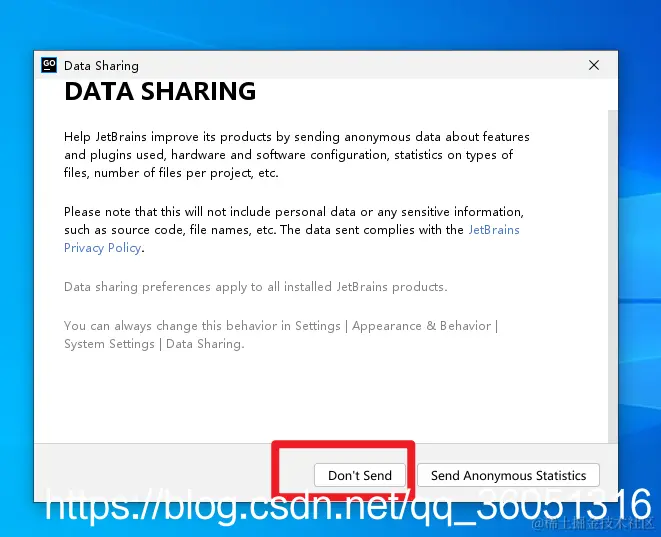Click the 'Help JetBrains improve' paragraph
Viewport: 661px width, 537px height.
tap(296, 155)
